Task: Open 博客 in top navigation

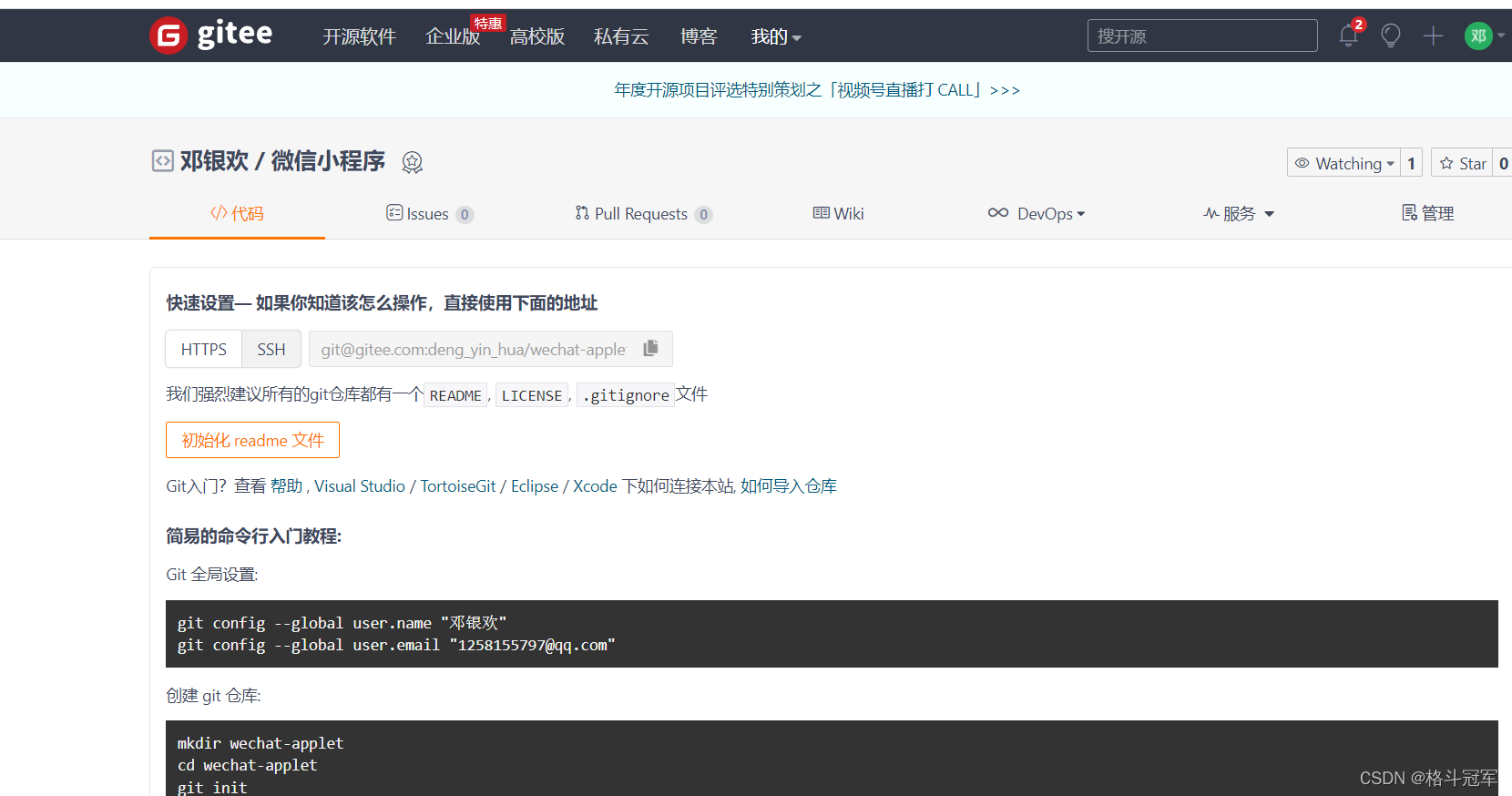Action: coord(699,36)
